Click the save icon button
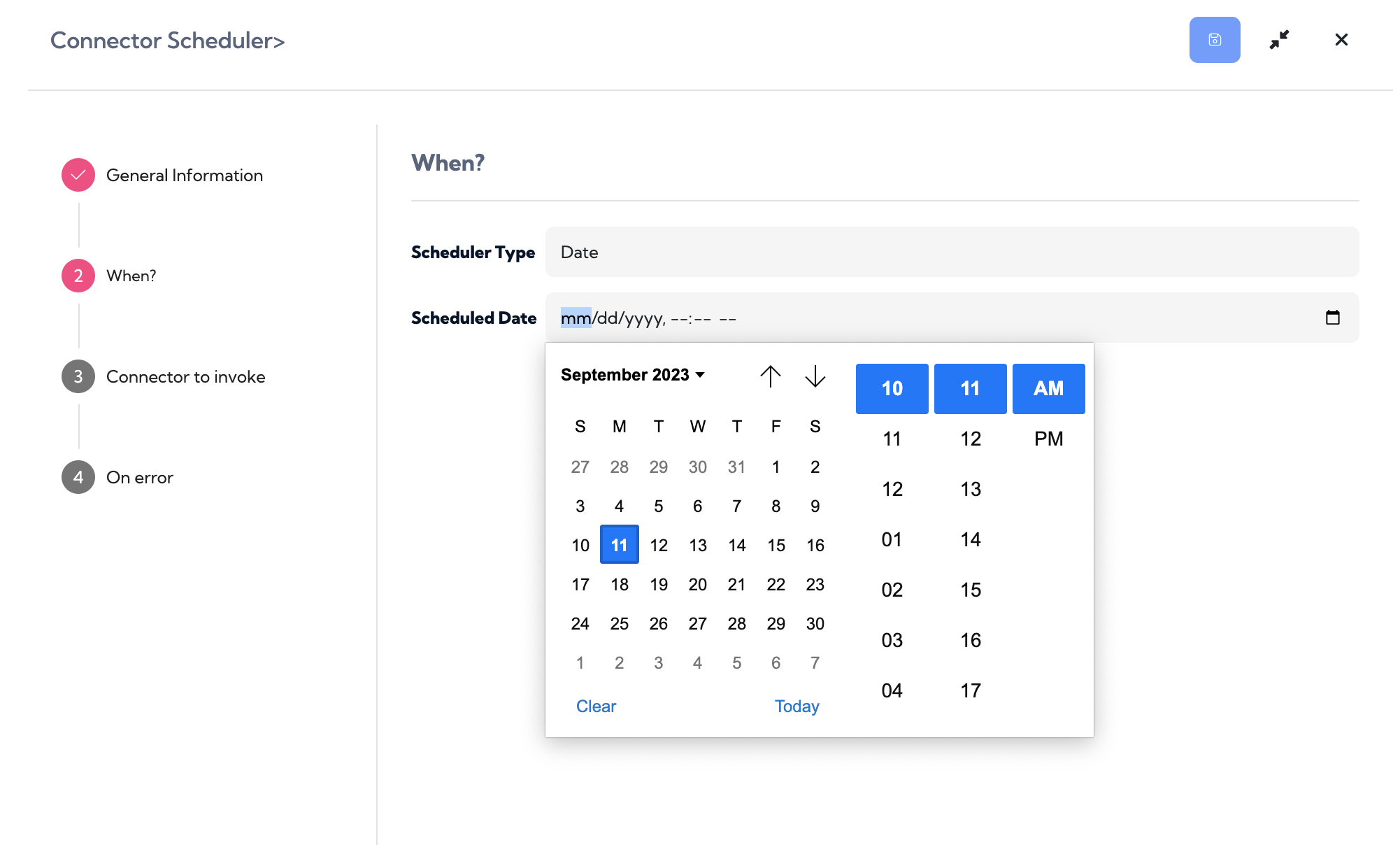Image resolution: width=1400 pixels, height=845 pixels. 1215,40
